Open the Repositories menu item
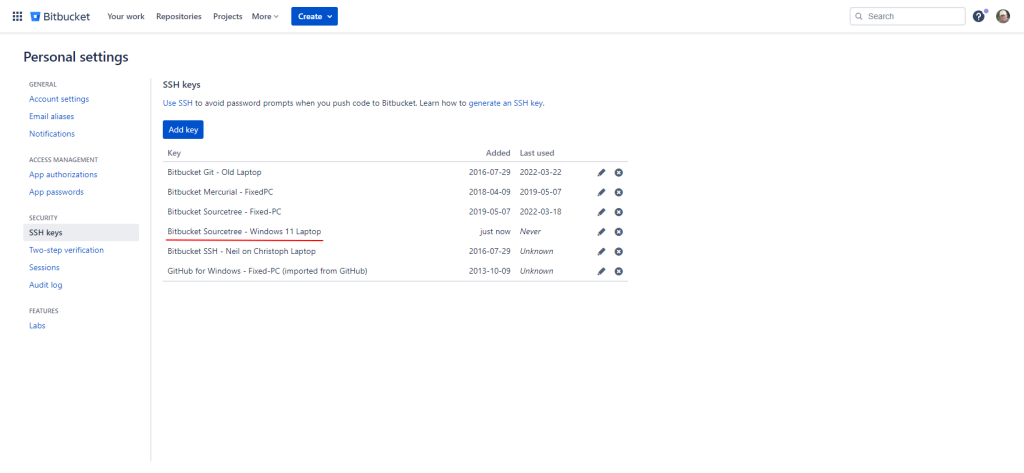Image resolution: width=1024 pixels, height=473 pixels. coord(178,16)
